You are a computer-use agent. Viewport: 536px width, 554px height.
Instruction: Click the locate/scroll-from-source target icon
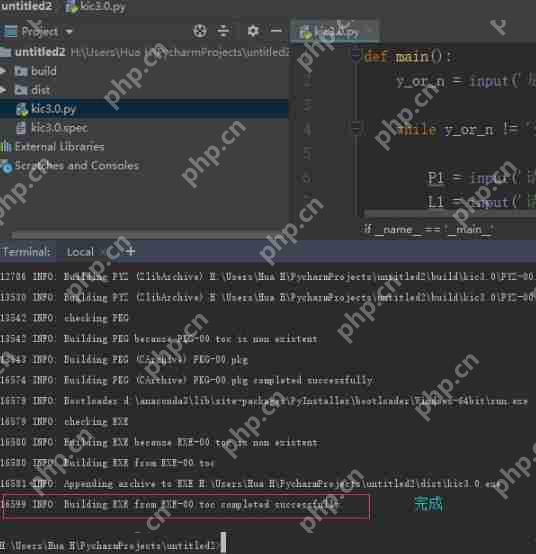pyautogui.click(x=200, y=31)
